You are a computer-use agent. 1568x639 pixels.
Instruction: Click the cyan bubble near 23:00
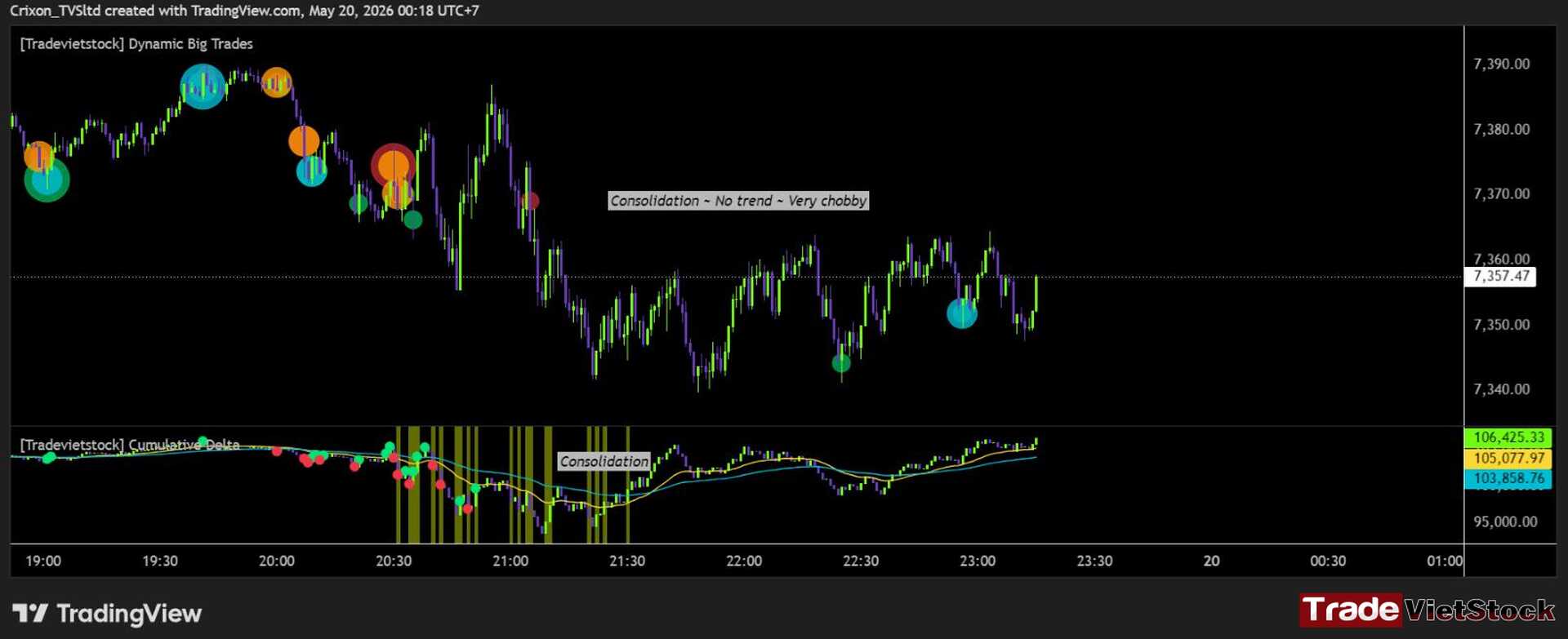click(x=962, y=313)
